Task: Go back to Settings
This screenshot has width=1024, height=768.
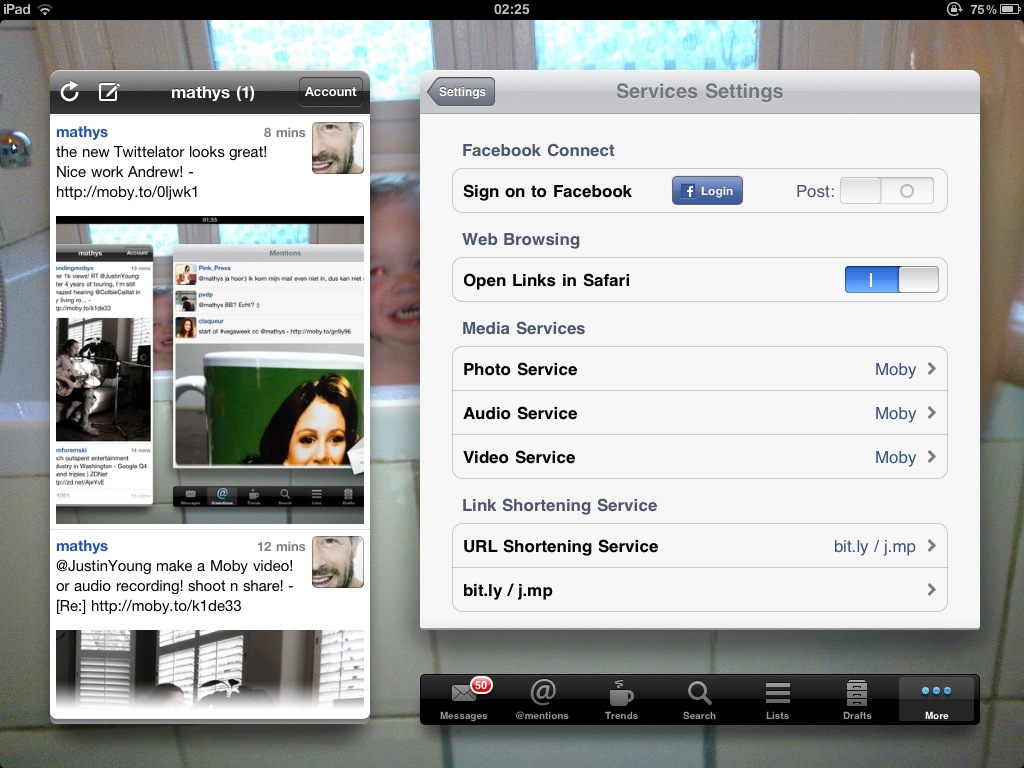Action: pos(461,92)
